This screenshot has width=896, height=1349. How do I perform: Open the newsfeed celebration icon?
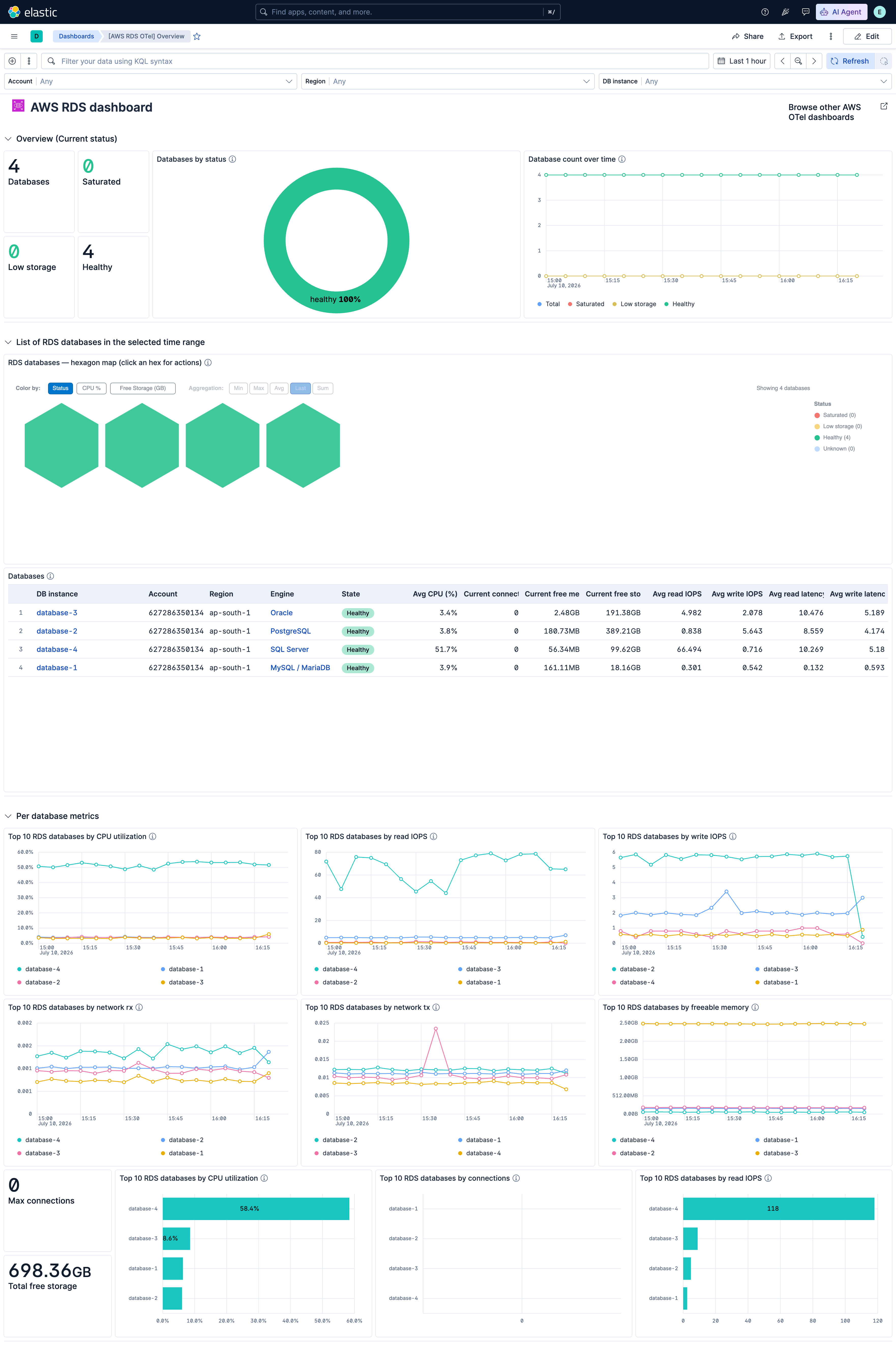[x=785, y=12]
